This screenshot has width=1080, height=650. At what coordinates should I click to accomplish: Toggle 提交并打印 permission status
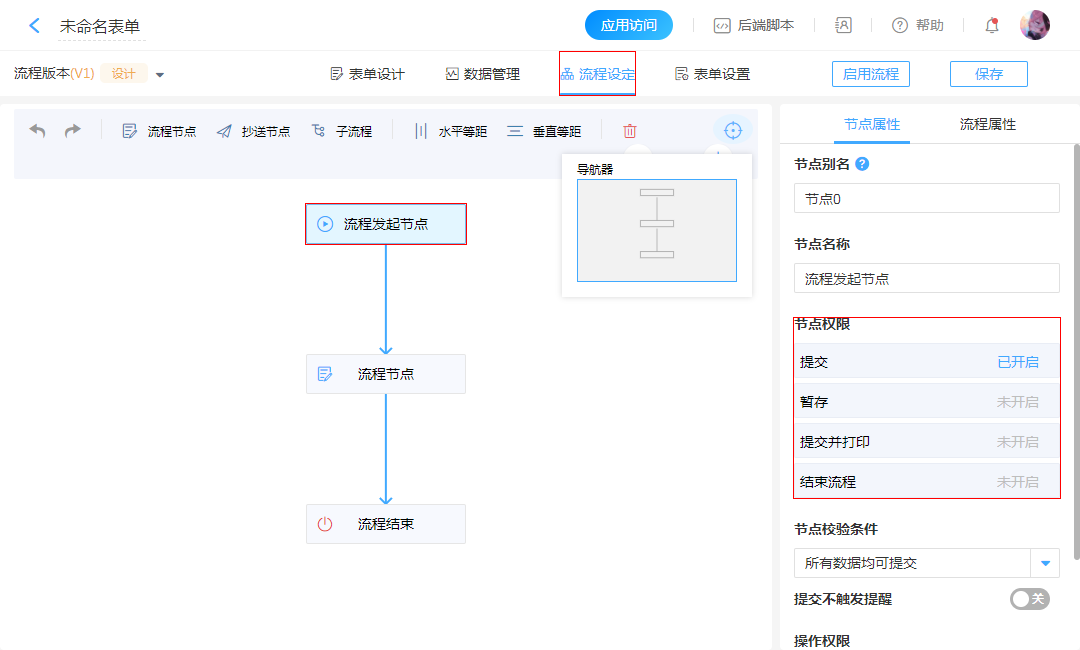1017,442
